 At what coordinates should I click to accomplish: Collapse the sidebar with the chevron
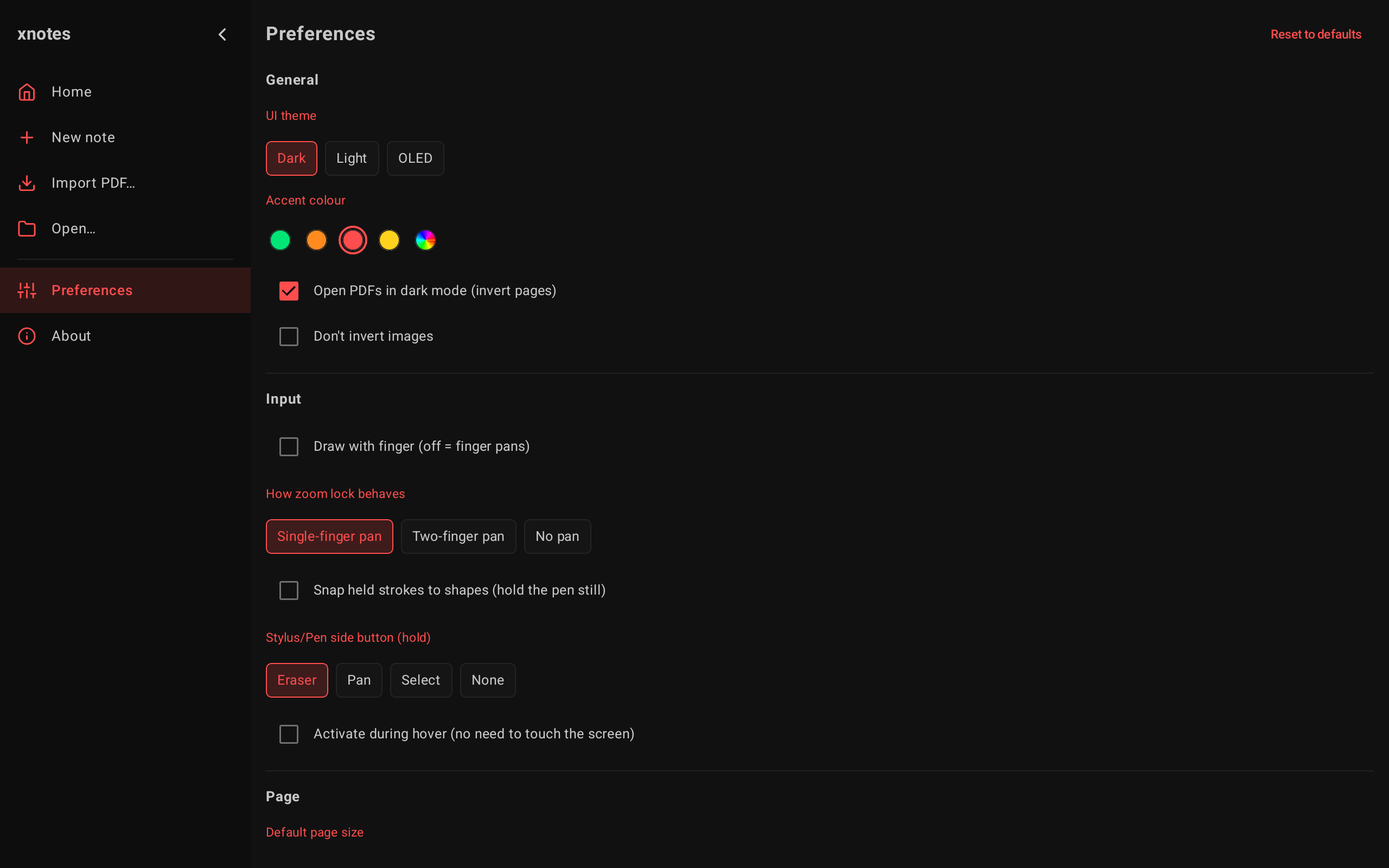tap(222, 34)
